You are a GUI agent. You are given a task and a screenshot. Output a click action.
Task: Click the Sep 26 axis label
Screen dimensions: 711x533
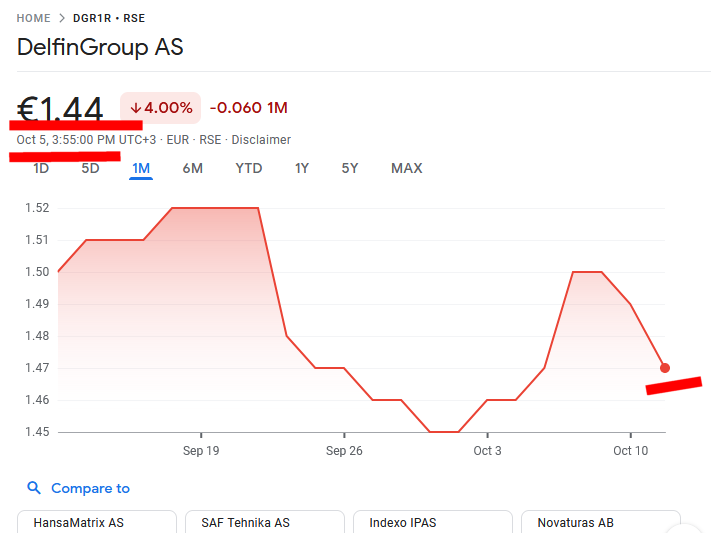(x=344, y=451)
